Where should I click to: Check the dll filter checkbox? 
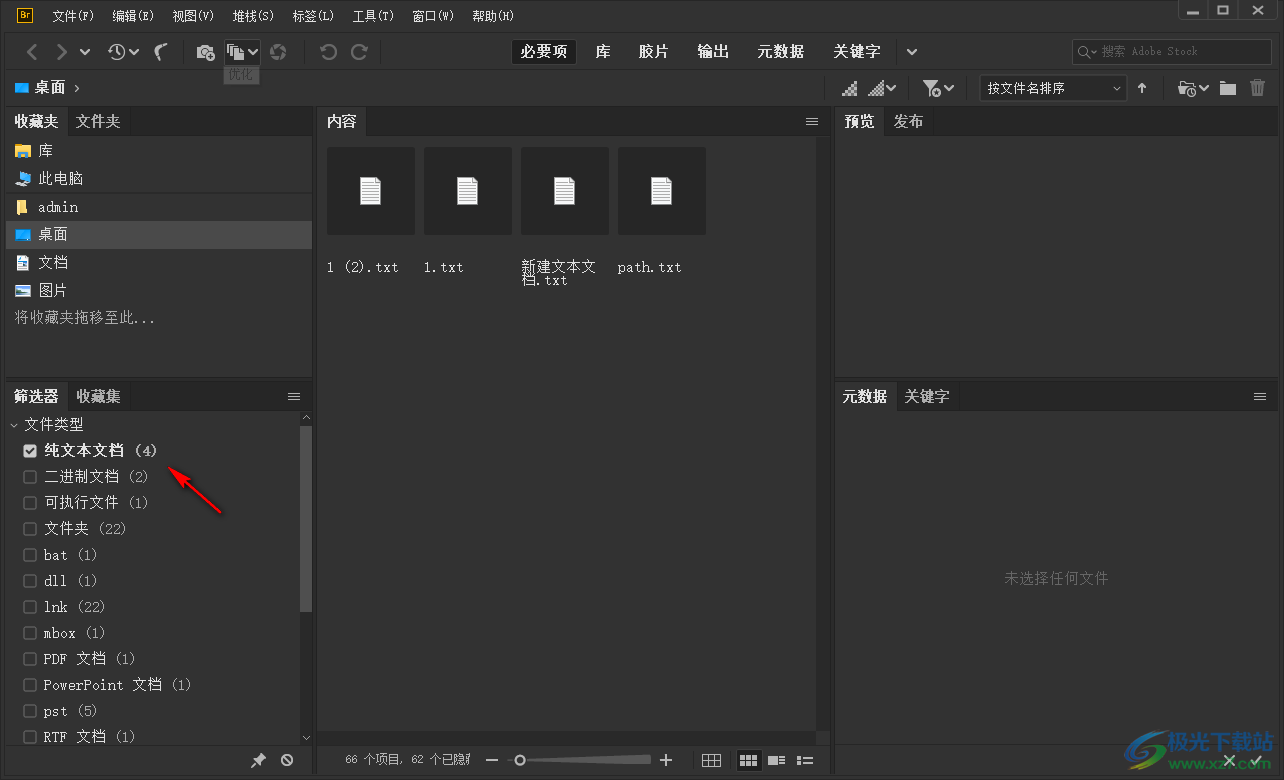[30, 580]
